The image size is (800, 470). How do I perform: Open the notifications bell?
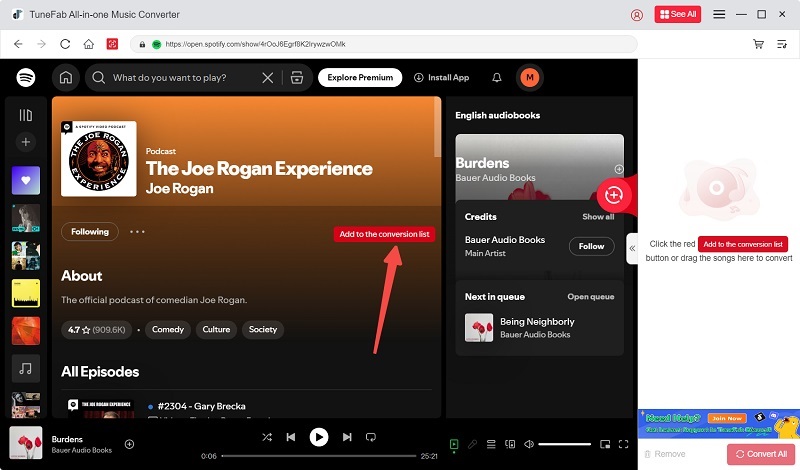[x=496, y=78]
